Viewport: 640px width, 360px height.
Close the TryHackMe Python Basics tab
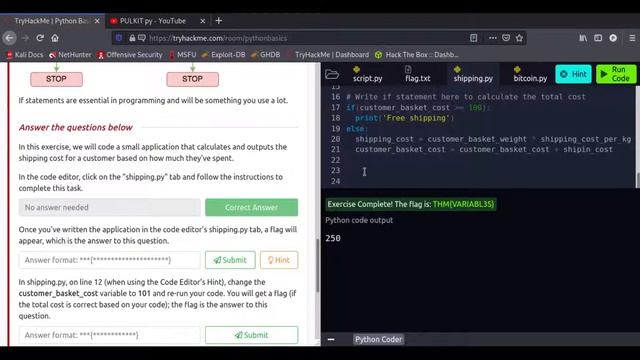click(x=97, y=21)
